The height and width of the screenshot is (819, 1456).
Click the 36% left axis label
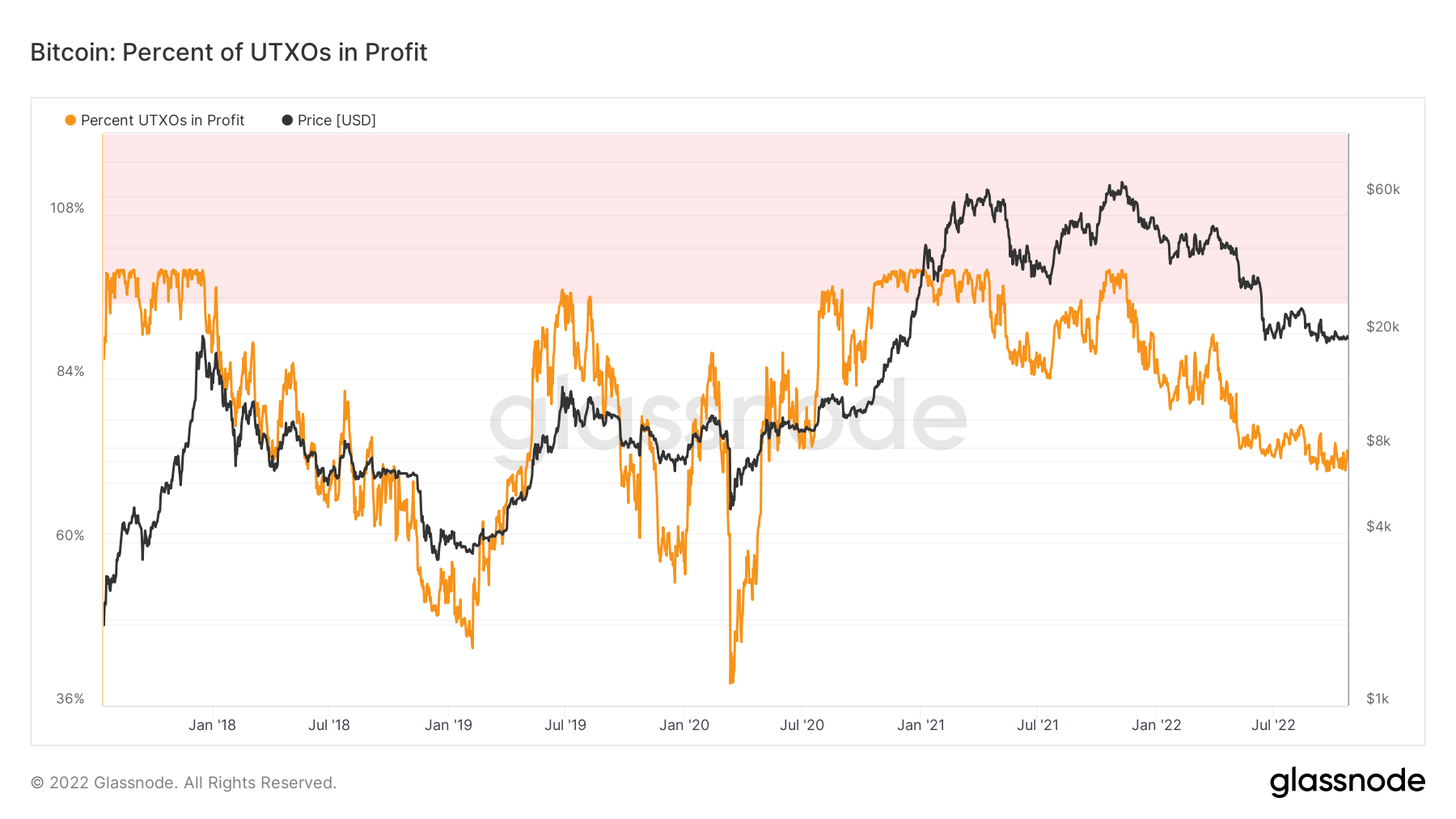point(70,699)
